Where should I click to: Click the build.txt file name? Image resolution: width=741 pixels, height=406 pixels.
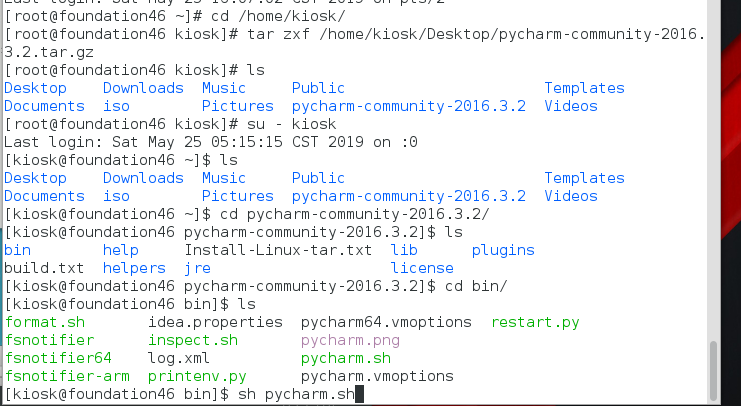click(x=44, y=268)
